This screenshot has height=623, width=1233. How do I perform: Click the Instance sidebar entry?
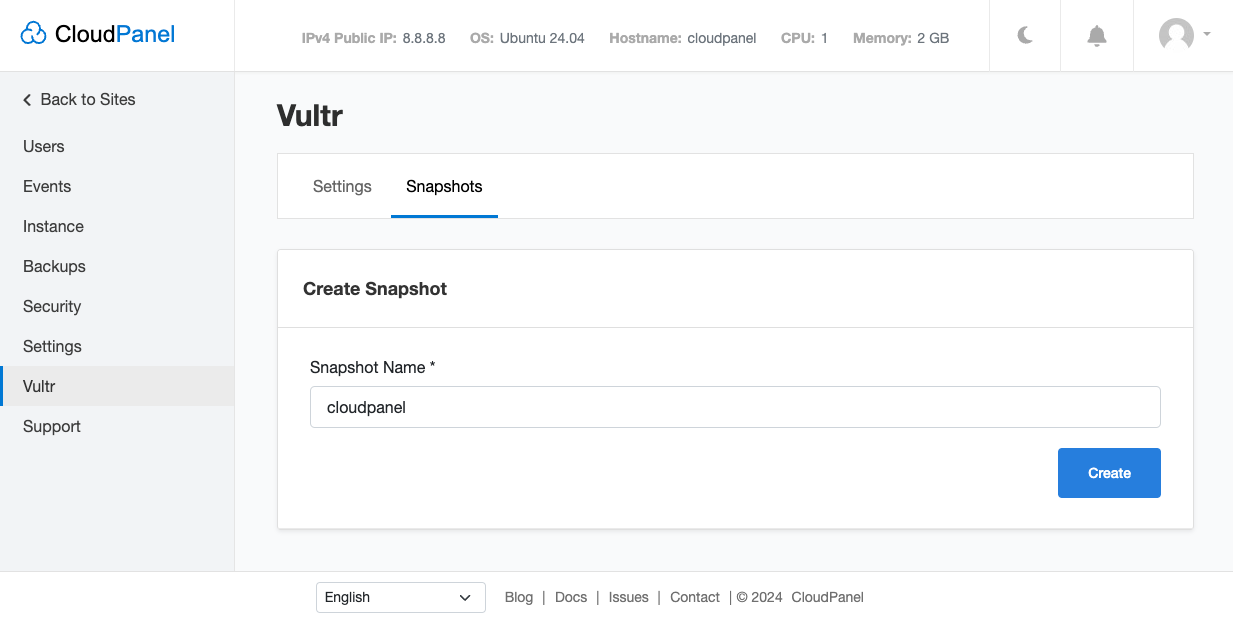pyautogui.click(x=53, y=226)
